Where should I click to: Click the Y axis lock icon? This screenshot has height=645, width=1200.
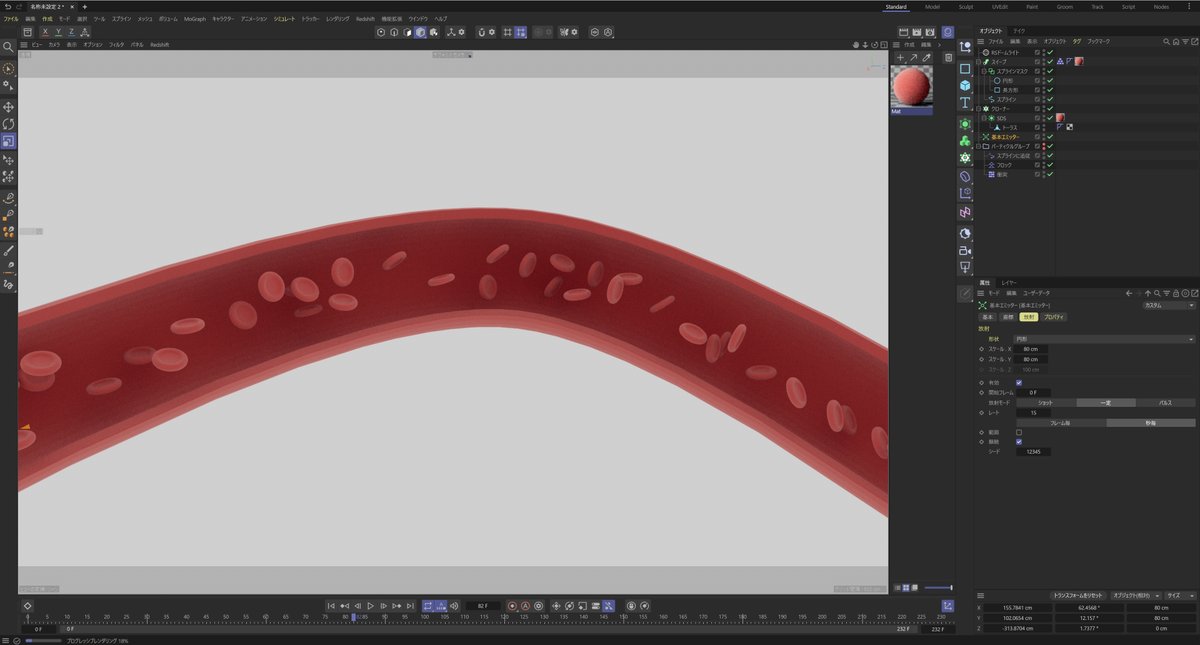pos(58,32)
